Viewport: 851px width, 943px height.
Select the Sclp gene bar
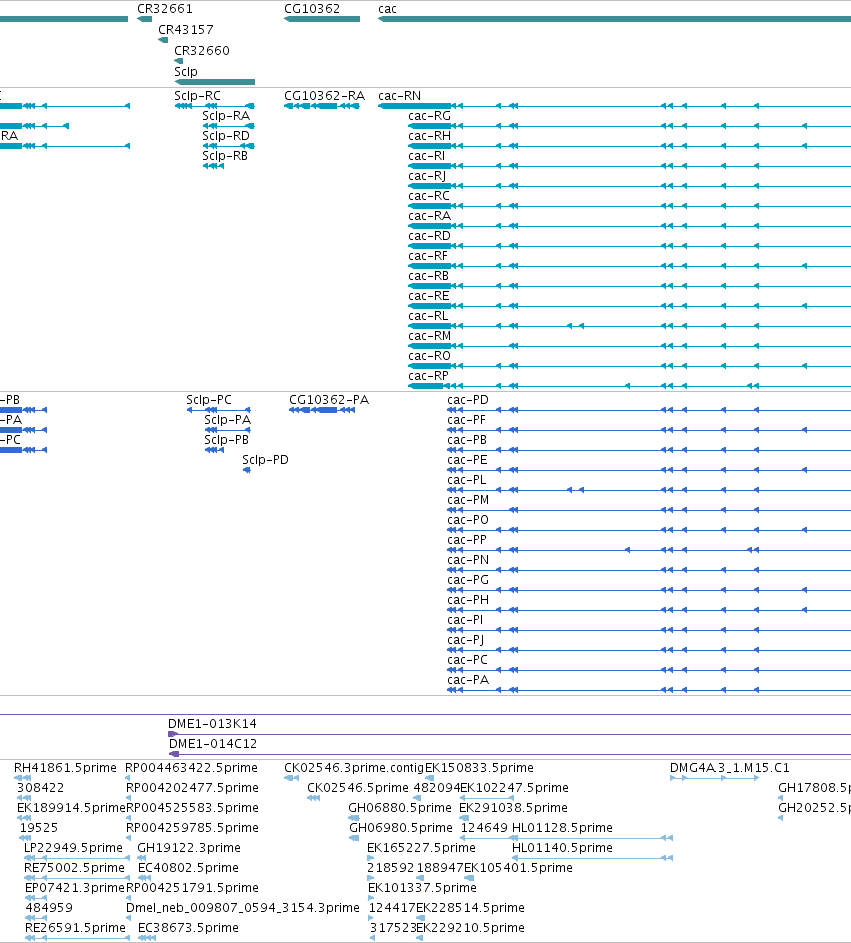(x=215, y=82)
